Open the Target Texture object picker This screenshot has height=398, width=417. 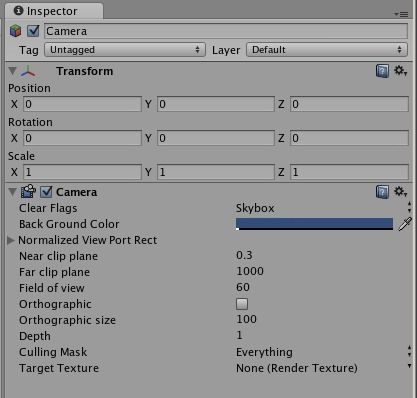click(x=409, y=366)
